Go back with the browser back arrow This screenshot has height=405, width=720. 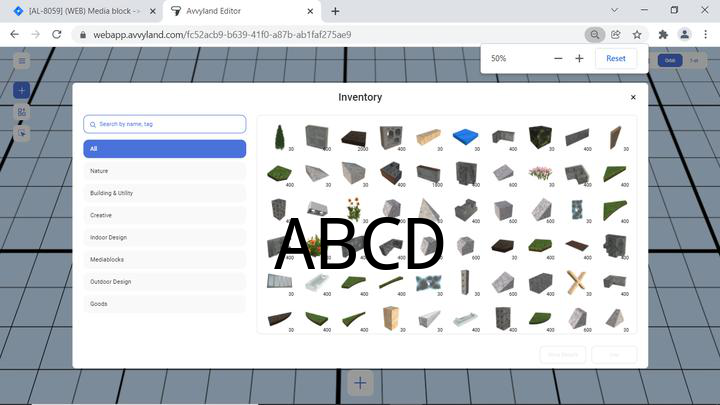pyautogui.click(x=14, y=34)
